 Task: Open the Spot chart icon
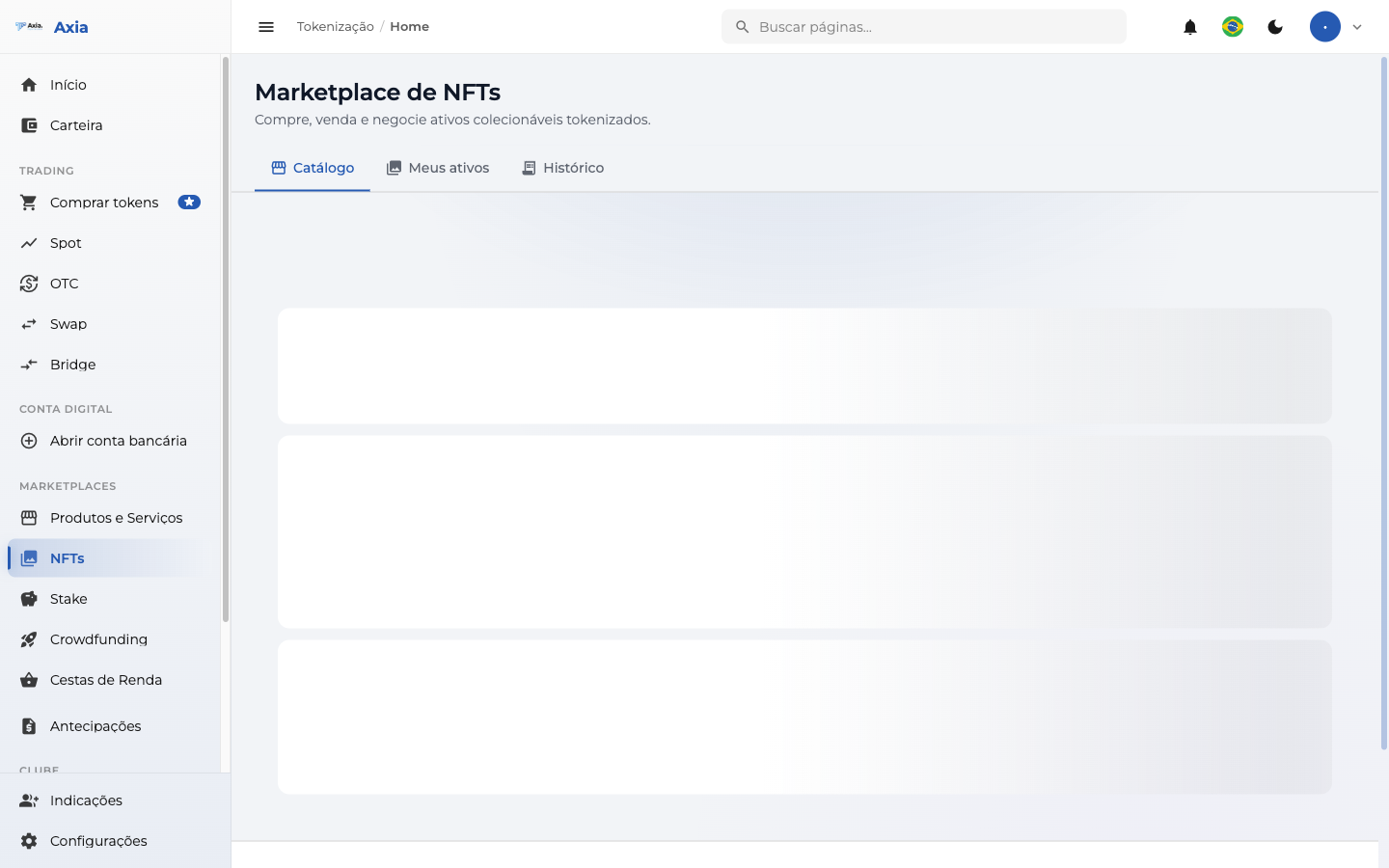29,243
